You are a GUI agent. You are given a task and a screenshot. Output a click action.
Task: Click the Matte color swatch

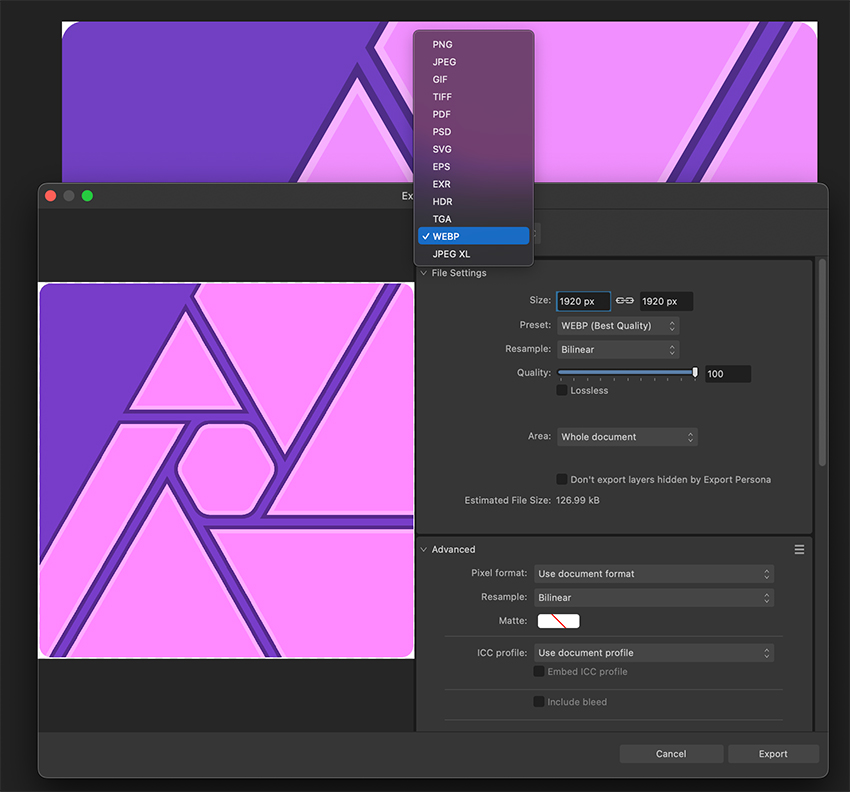tap(558, 620)
